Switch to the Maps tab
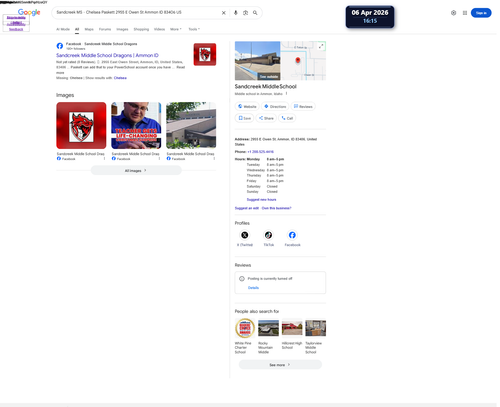 click(x=89, y=29)
